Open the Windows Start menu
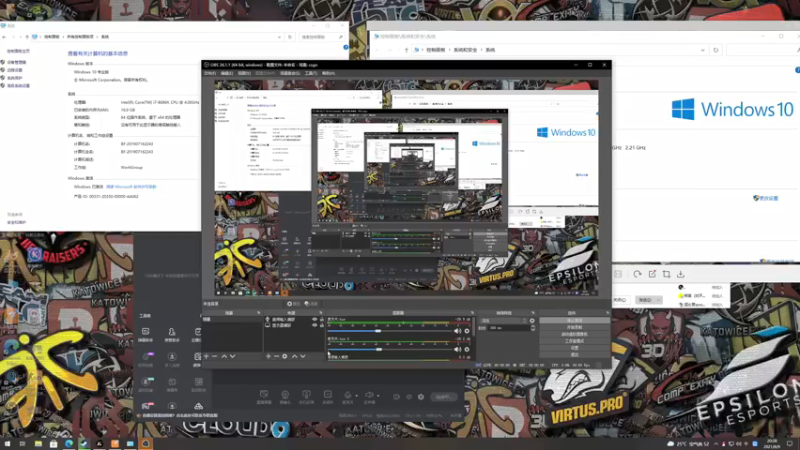 (7, 444)
